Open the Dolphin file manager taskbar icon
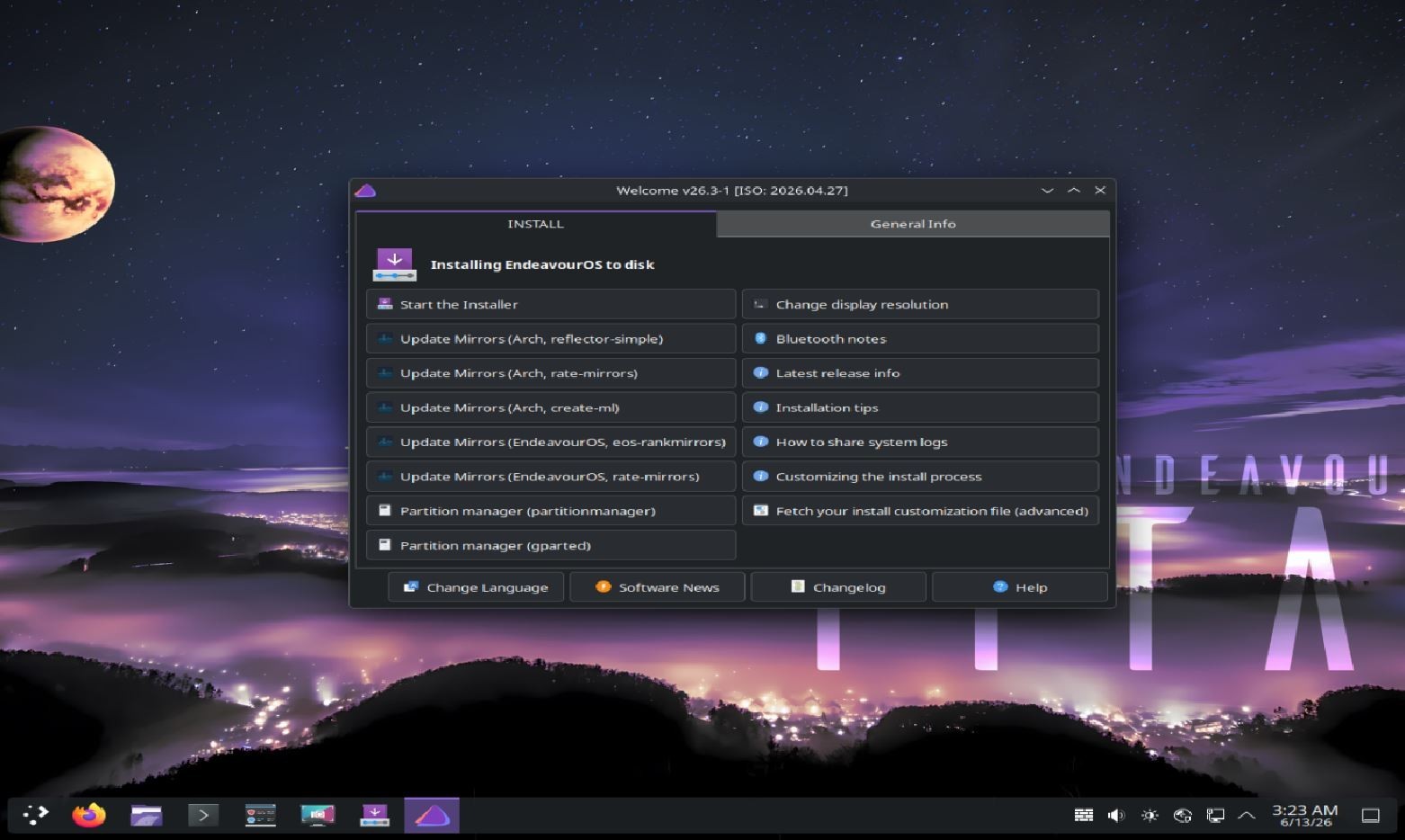Viewport: 1405px width, 840px height. pyautogui.click(x=146, y=816)
